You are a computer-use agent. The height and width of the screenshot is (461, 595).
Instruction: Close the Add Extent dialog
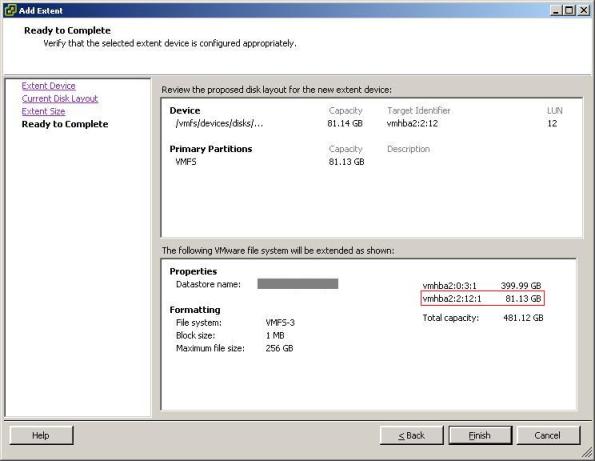584,10
